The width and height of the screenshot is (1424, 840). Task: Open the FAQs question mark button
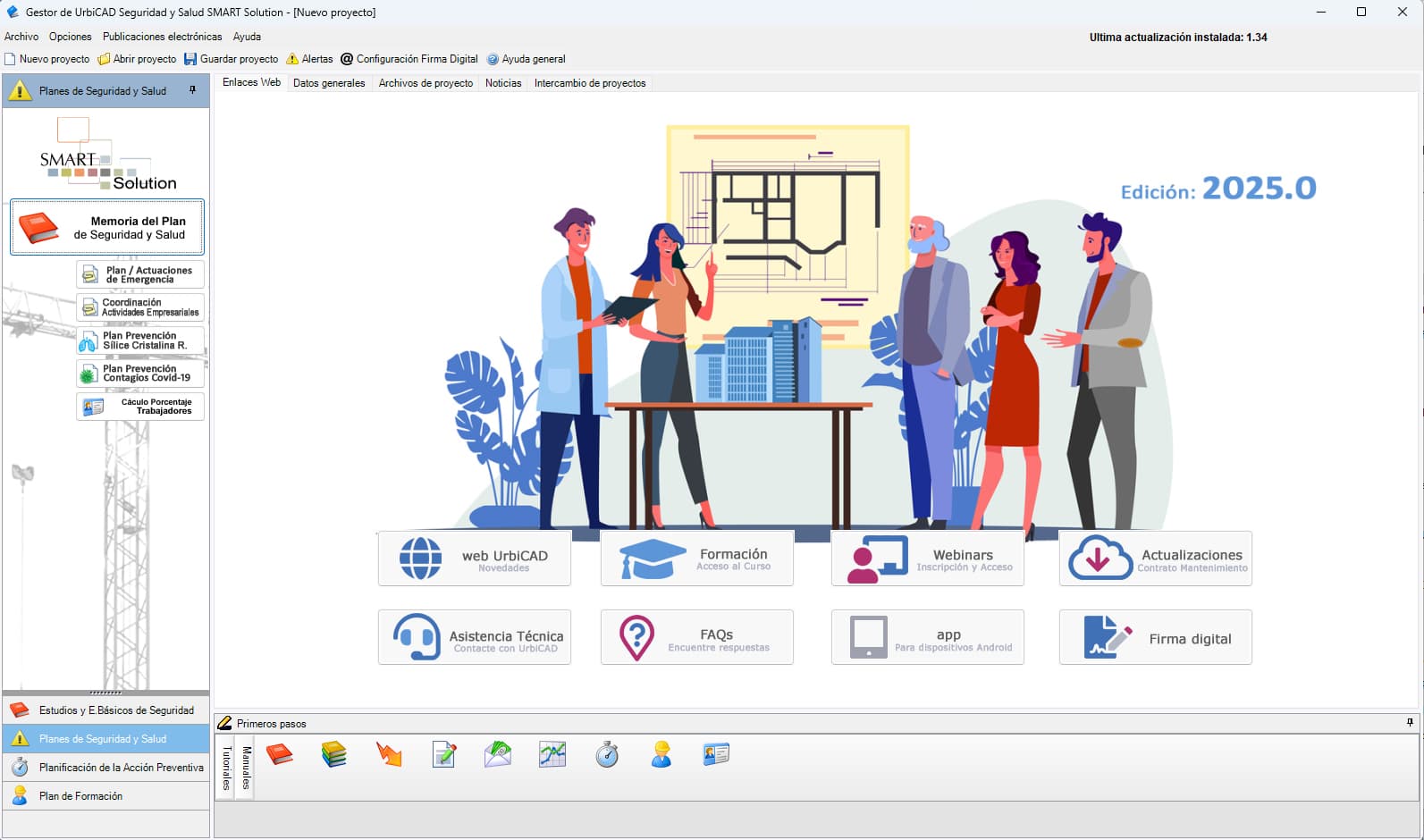coord(697,637)
